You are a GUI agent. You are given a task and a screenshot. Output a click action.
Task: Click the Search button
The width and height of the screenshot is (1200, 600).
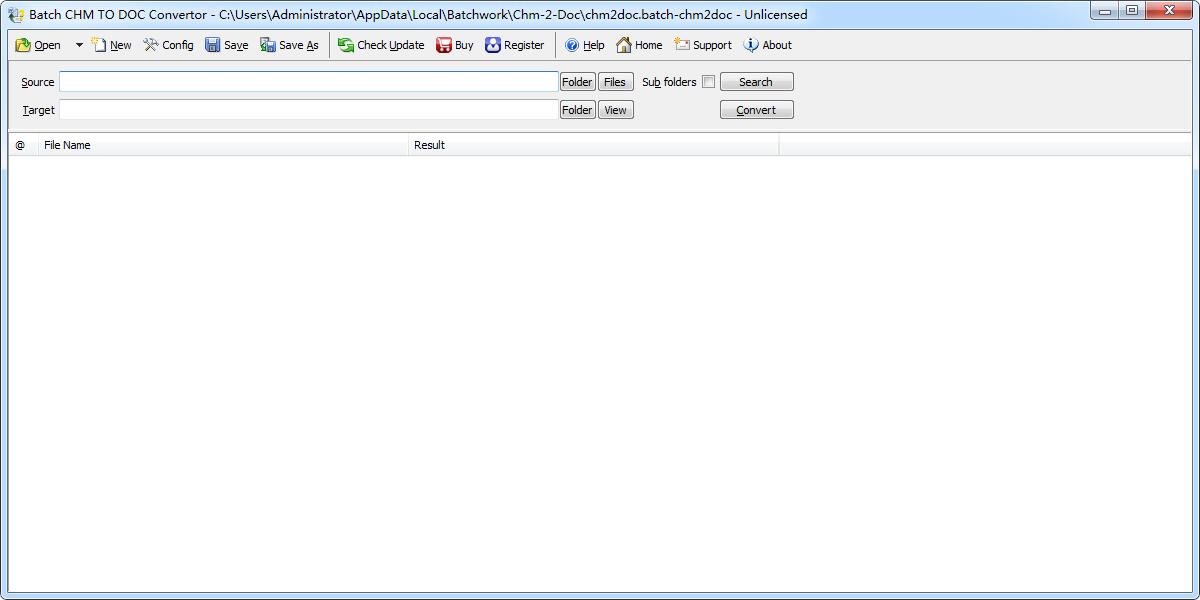coord(756,82)
